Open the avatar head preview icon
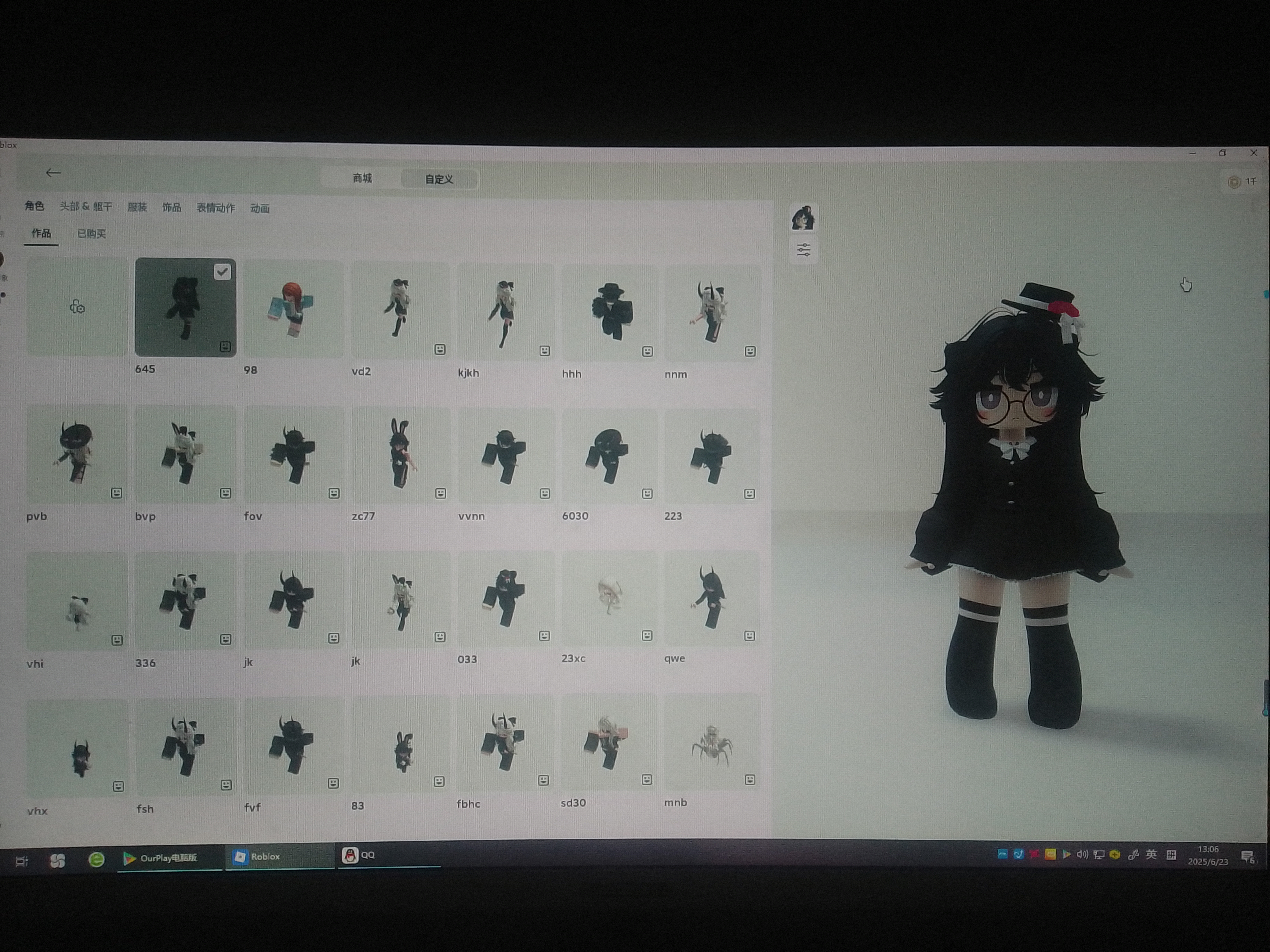Image resolution: width=1270 pixels, height=952 pixels. [x=803, y=218]
